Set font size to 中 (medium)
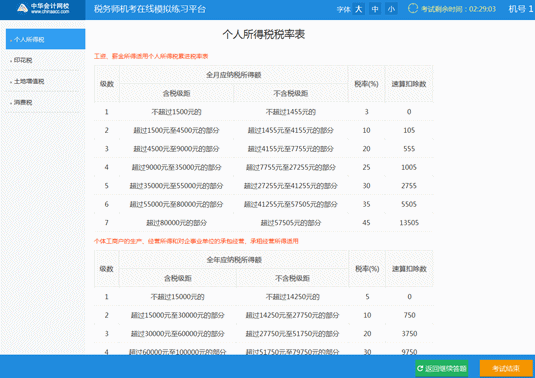 (x=375, y=9)
